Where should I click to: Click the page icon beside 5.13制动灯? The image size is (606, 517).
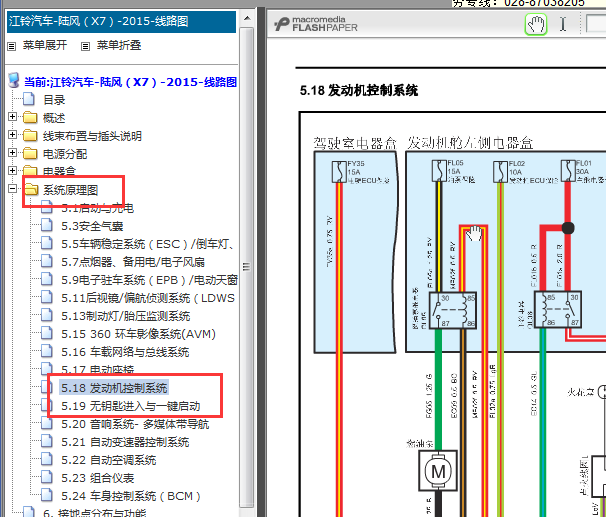47,315
